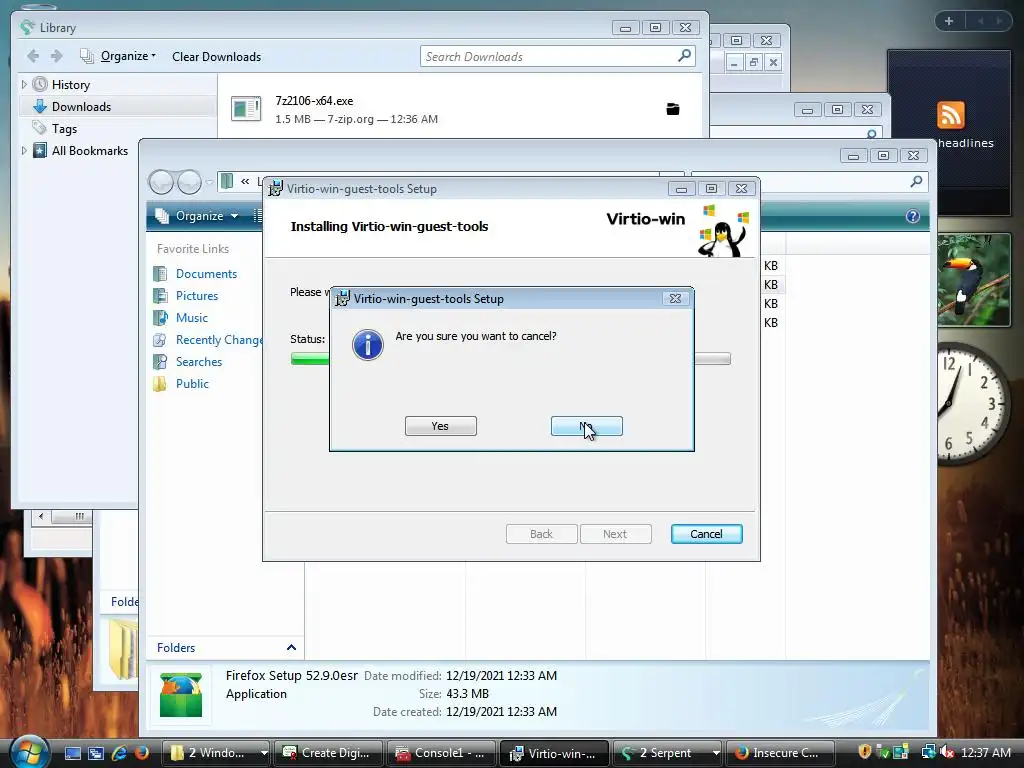The width and height of the screenshot is (1024, 768).
Task: Click Clear Downloads in Library window
Action: 216,57
